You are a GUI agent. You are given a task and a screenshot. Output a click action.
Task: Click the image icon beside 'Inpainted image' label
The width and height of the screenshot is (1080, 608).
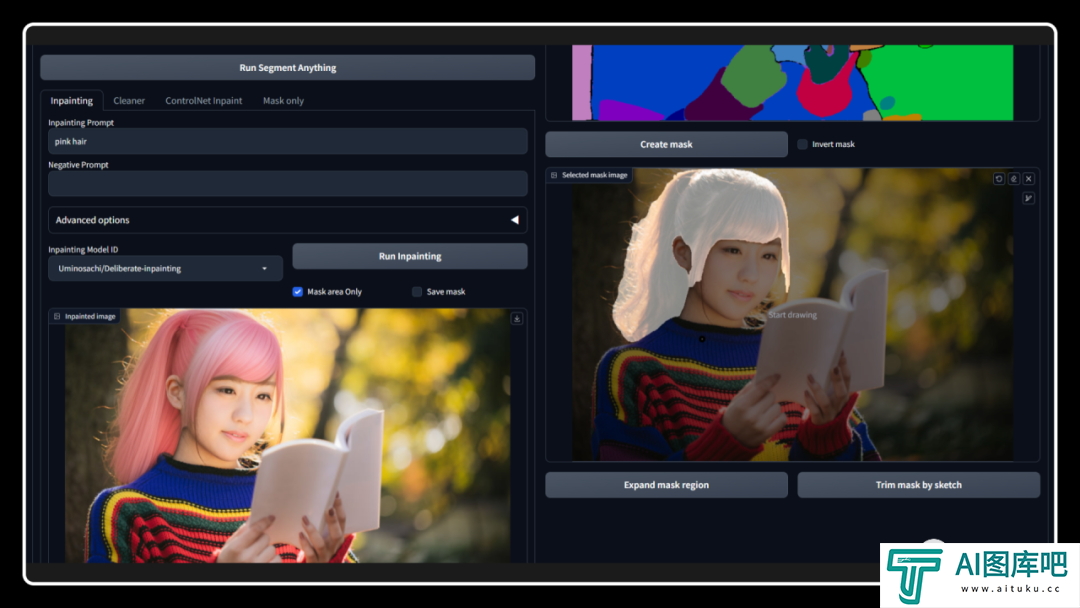(57, 317)
